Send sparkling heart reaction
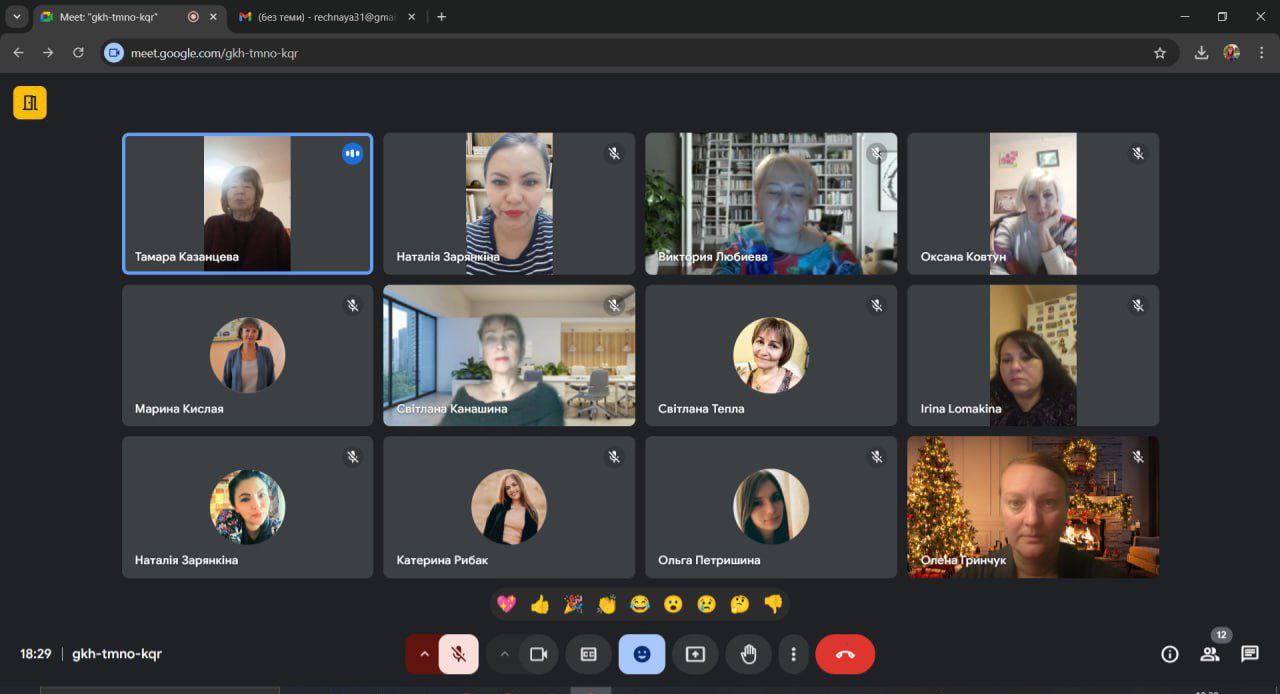Viewport: 1280px width, 694px height. (507, 604)
